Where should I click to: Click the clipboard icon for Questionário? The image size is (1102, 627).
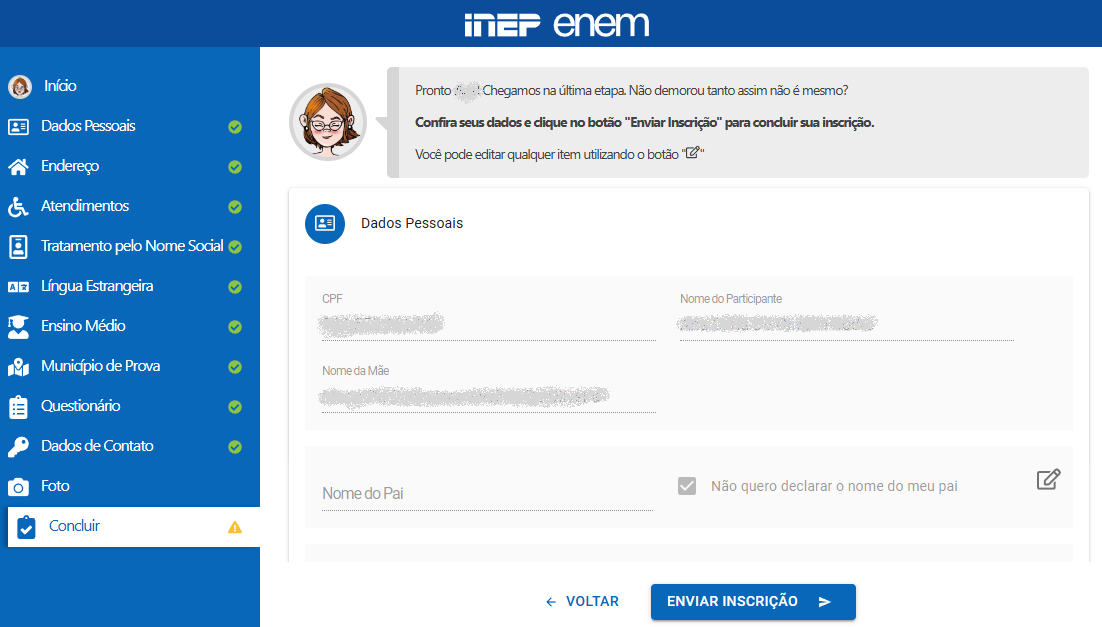pos(18,407)
